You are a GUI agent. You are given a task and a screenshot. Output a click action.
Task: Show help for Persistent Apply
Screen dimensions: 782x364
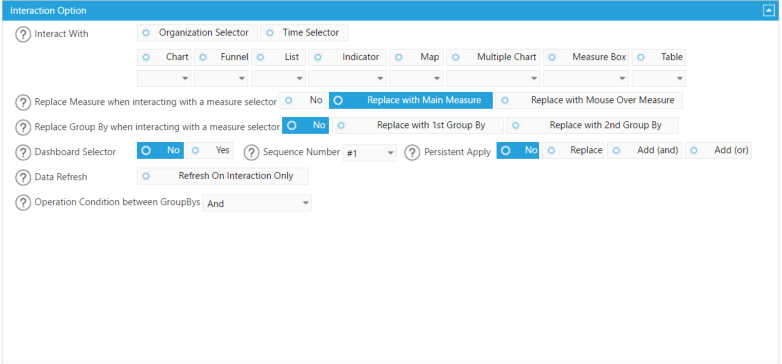pyautogui.click(x=412, y=153)
